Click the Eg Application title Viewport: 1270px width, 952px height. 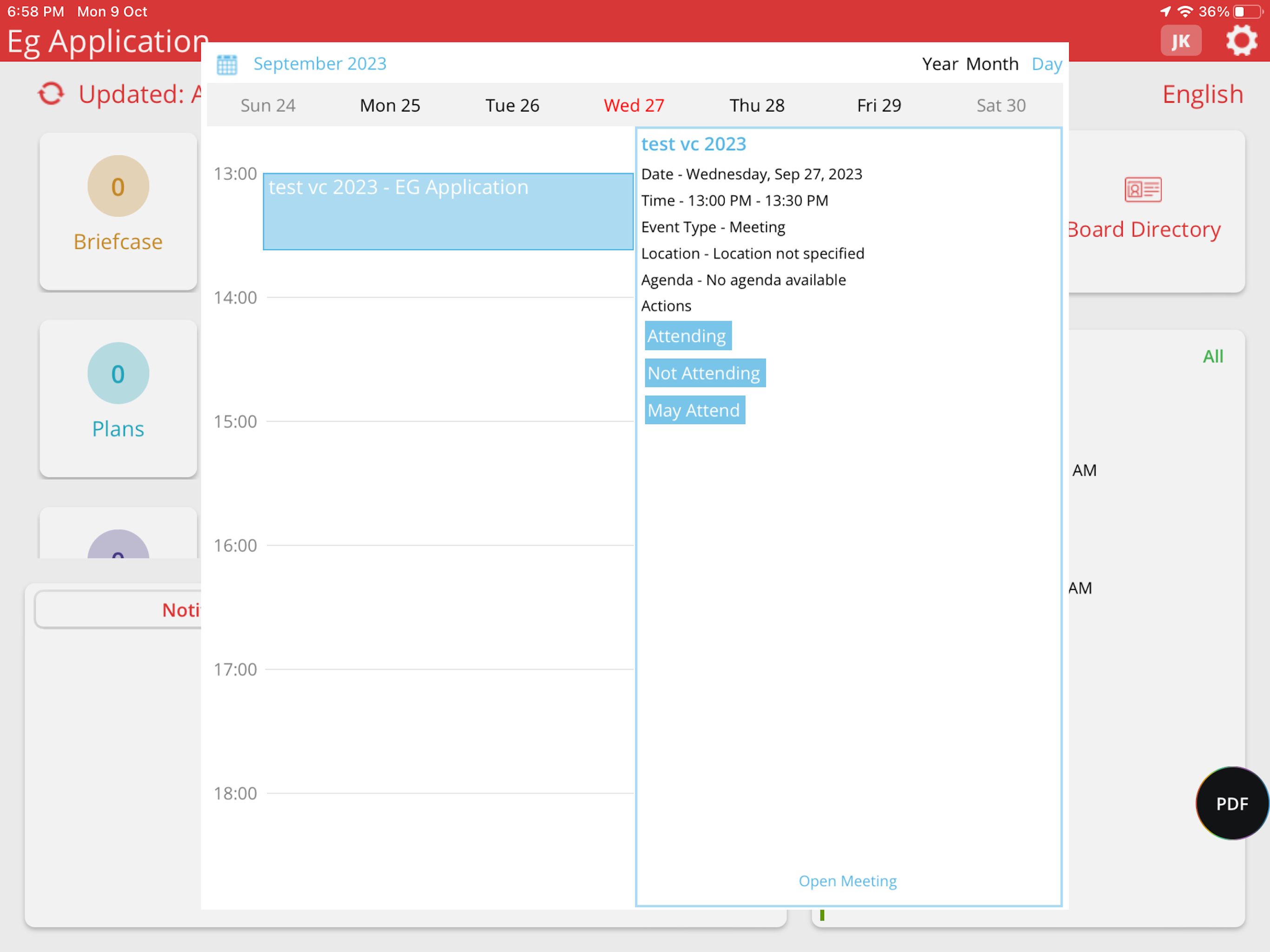coord(107,41)
